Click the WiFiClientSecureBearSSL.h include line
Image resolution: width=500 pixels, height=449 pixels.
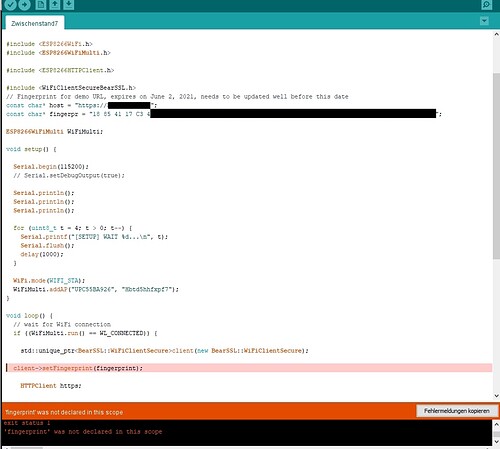coord(71,88)
